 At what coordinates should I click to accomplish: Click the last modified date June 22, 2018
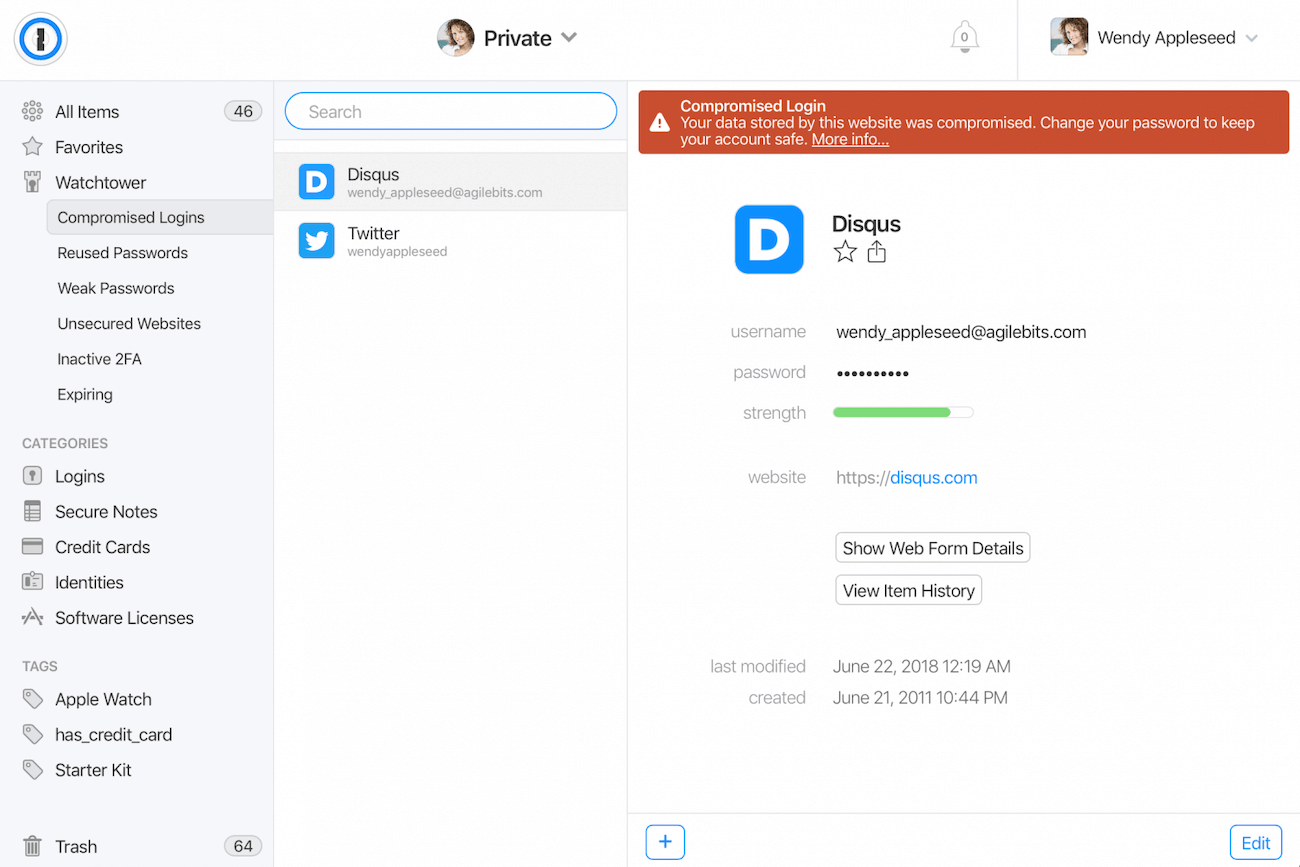[x=922, y=666]
